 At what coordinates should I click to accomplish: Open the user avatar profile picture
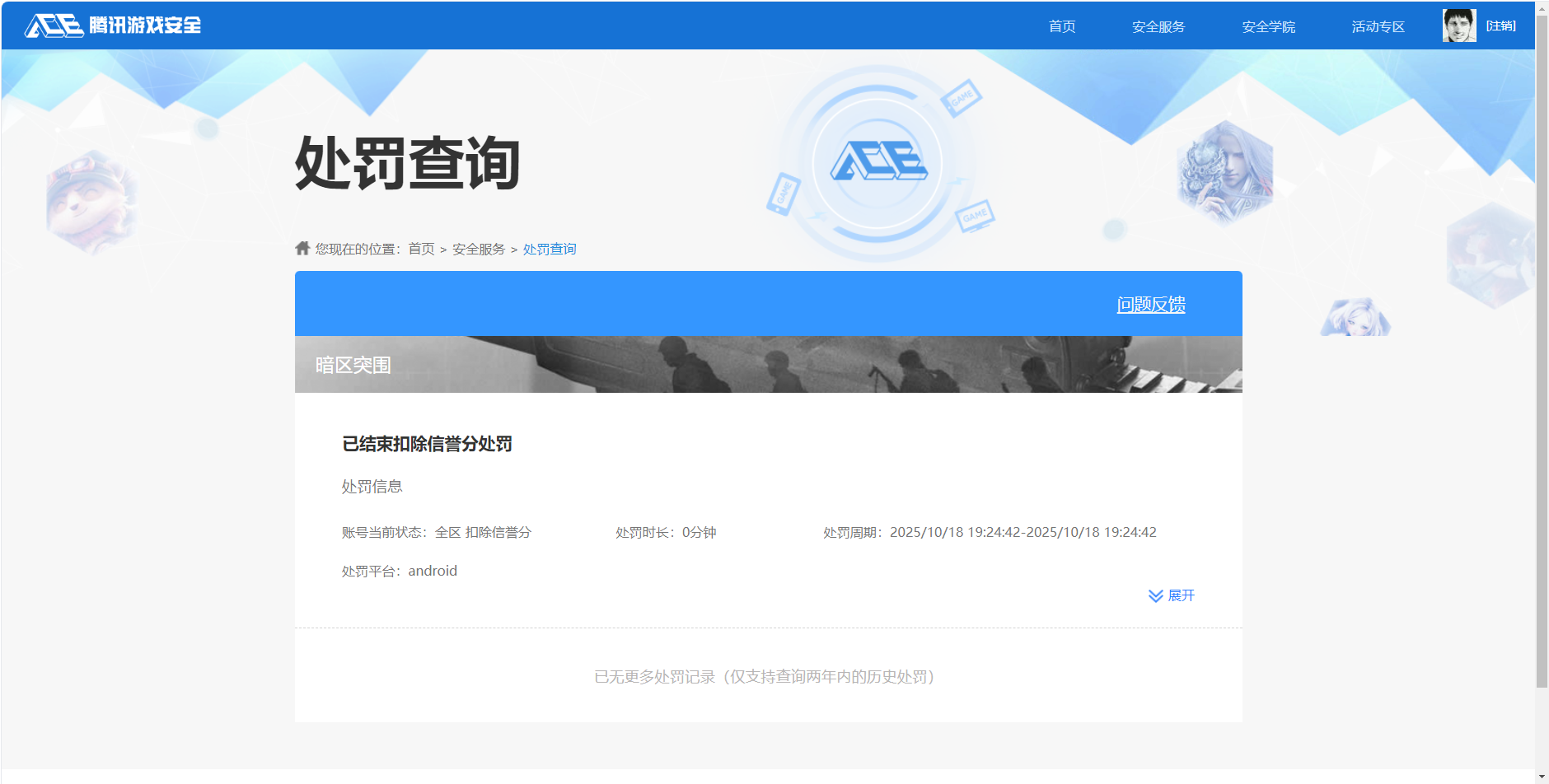1458,26
